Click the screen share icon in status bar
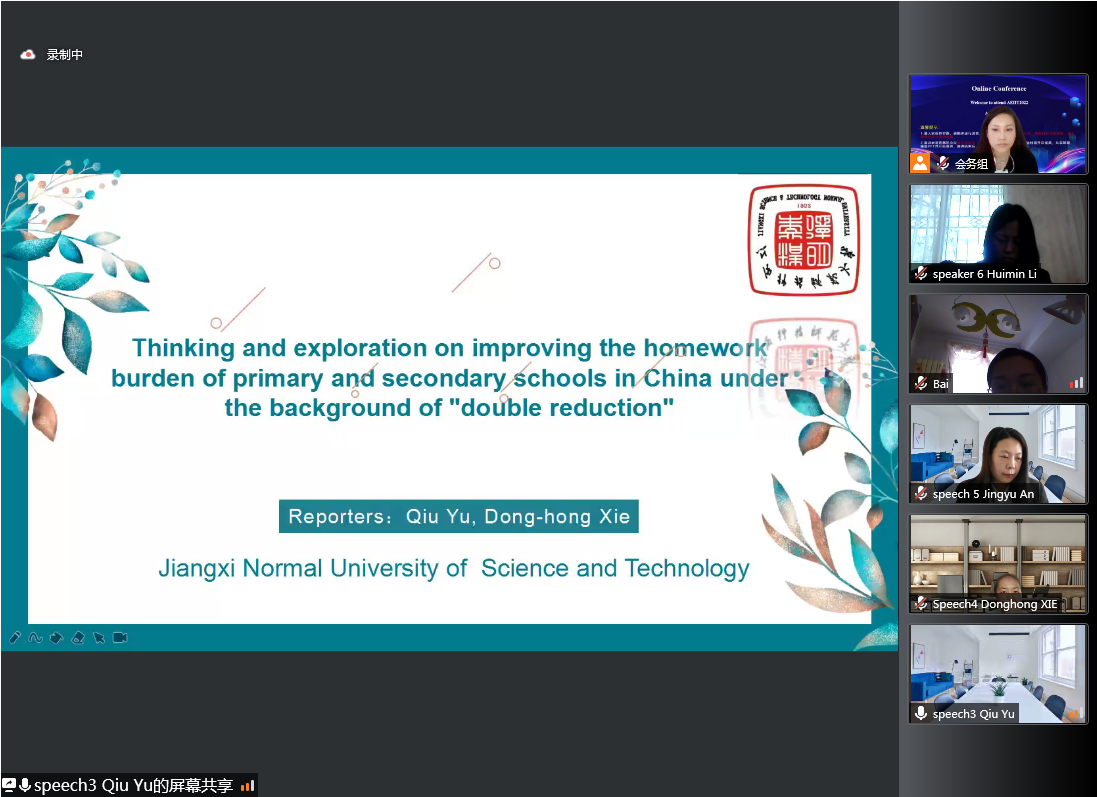The width and height of the screenshot is (1097, 797). [9, 785]
